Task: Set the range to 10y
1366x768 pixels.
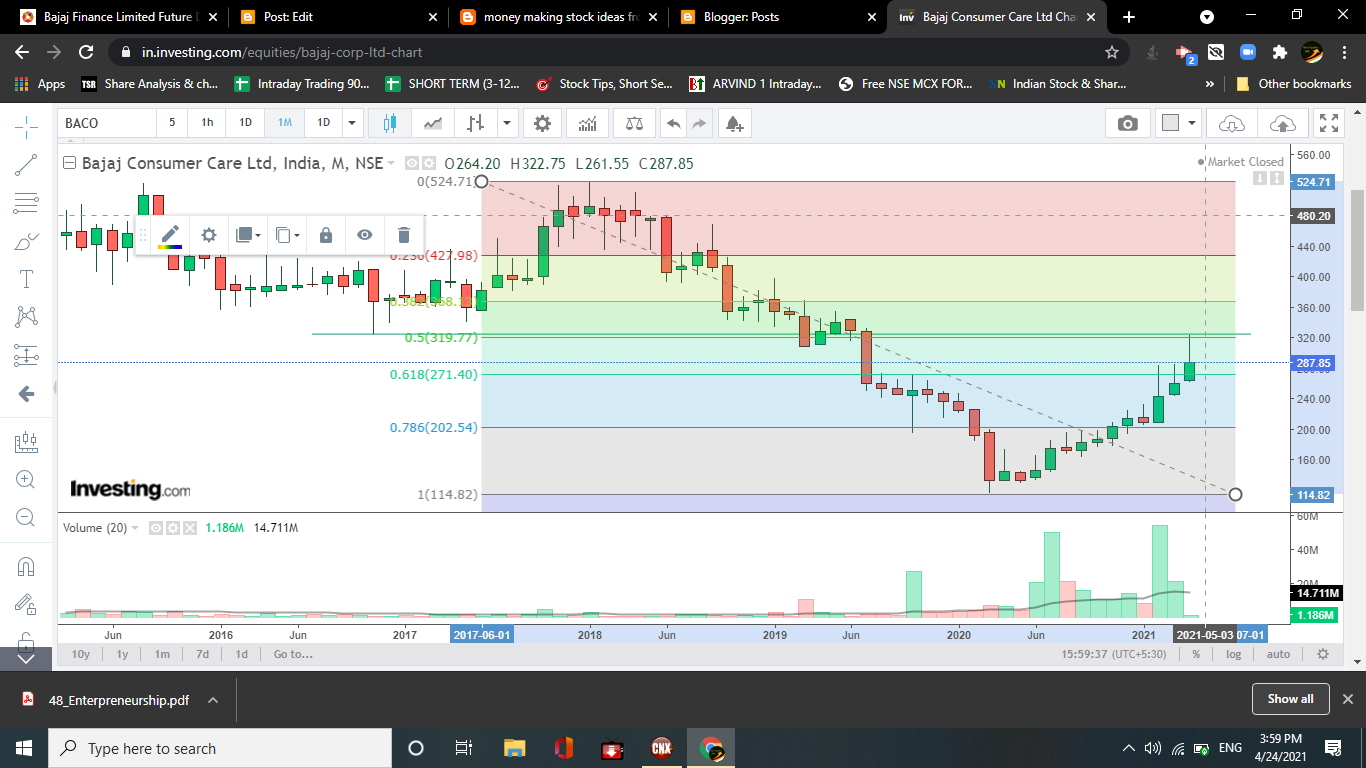Action: click(x=81, y=654)
